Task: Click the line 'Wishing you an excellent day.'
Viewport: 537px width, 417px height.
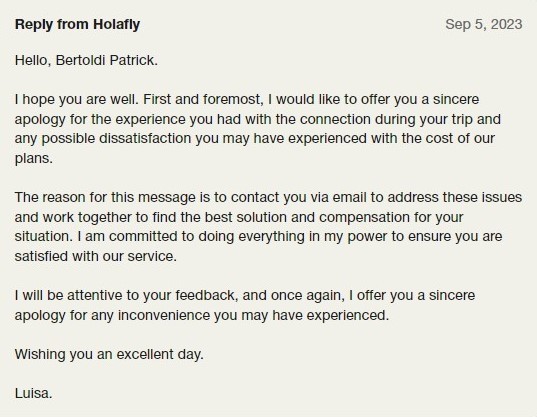Action: pos(109,354)
